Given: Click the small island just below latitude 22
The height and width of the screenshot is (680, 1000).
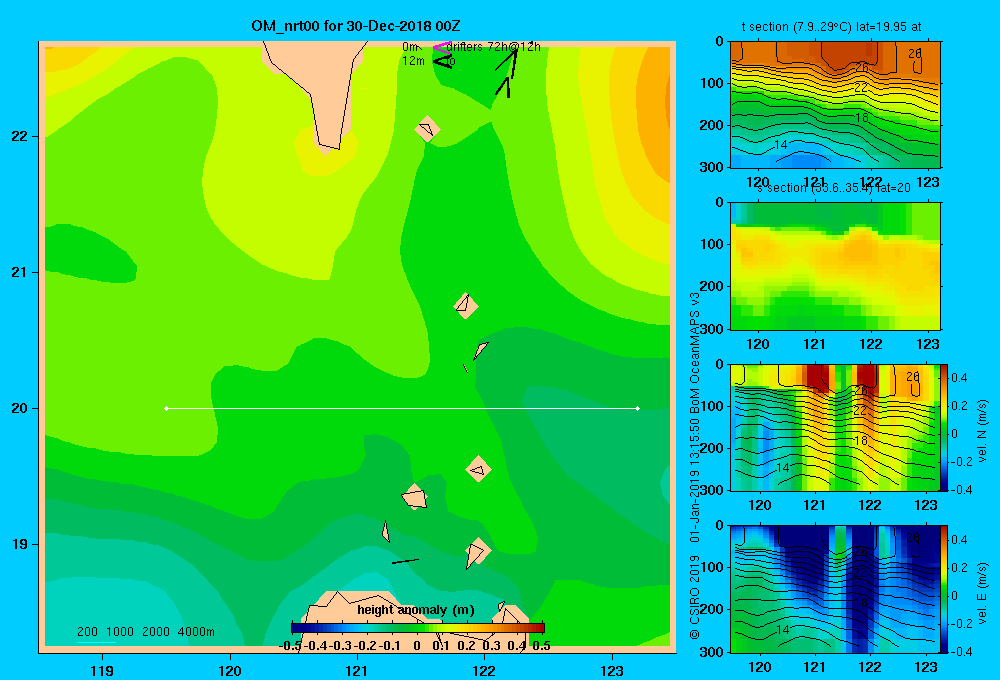Looking at the screenshot, I should click(x=427, y=129).
